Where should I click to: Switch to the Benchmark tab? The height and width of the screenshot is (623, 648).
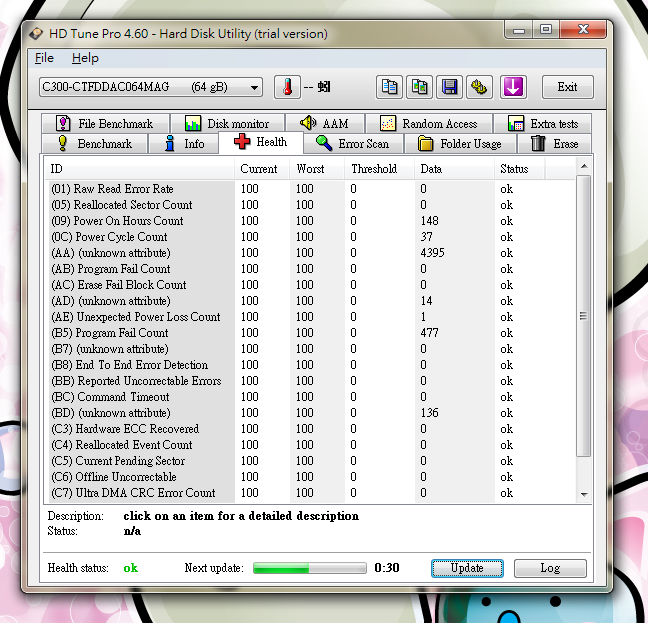pyautogui.click(x=95, y=144)
